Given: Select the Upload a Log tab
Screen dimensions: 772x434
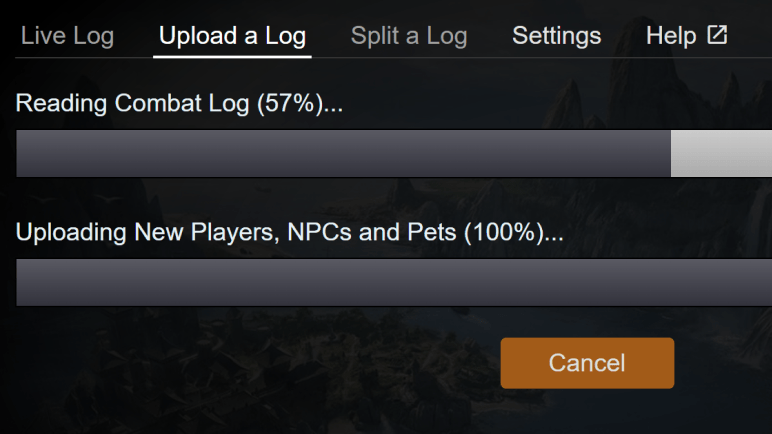Looking at the screenshot, I should coord(232,37).
